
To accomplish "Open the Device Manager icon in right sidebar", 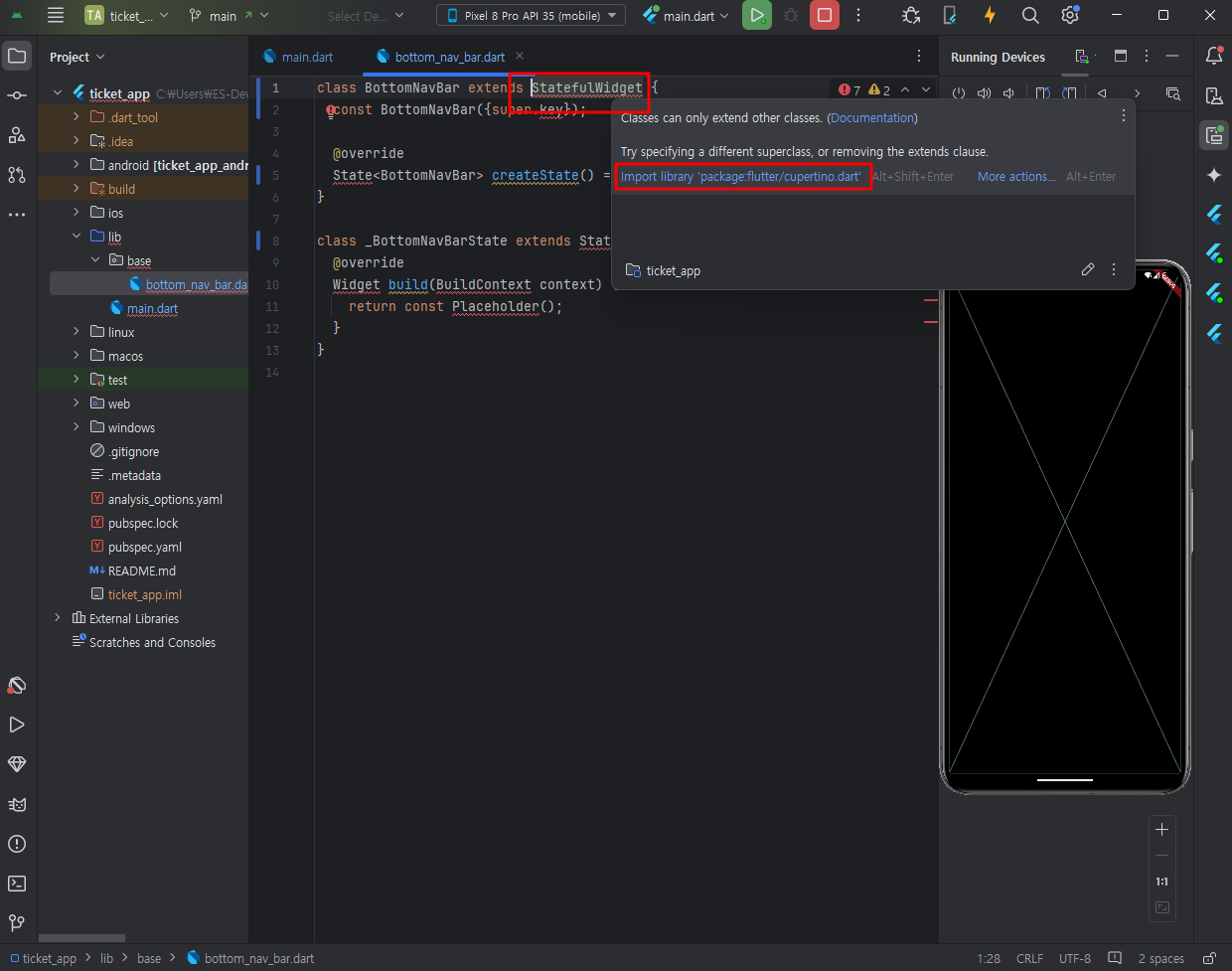I will coord(1214,95).
